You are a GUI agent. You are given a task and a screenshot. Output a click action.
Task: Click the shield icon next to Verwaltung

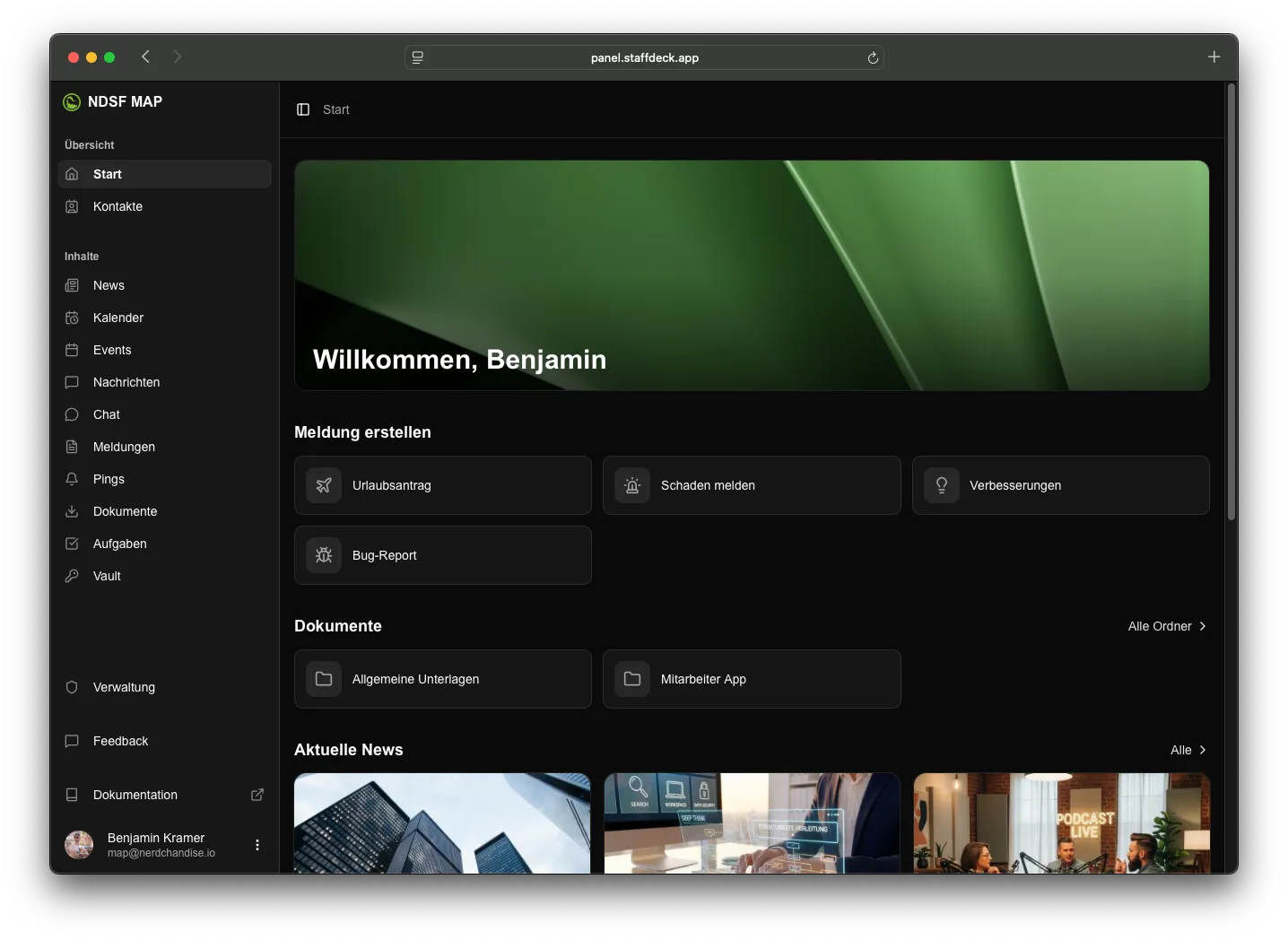click(x=72, y=687)
